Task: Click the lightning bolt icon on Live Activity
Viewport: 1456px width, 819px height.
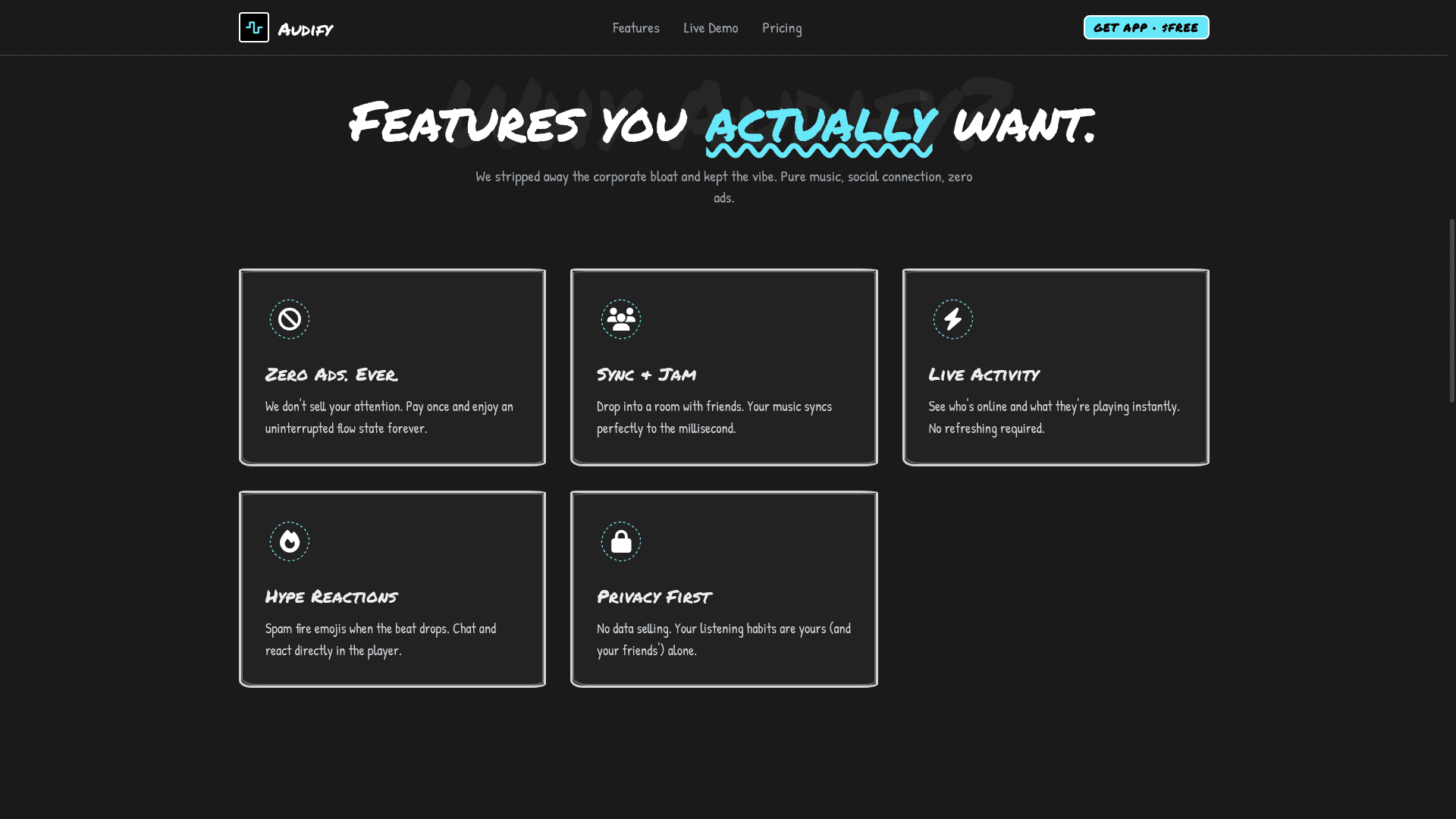Action: tap(952, 318)
